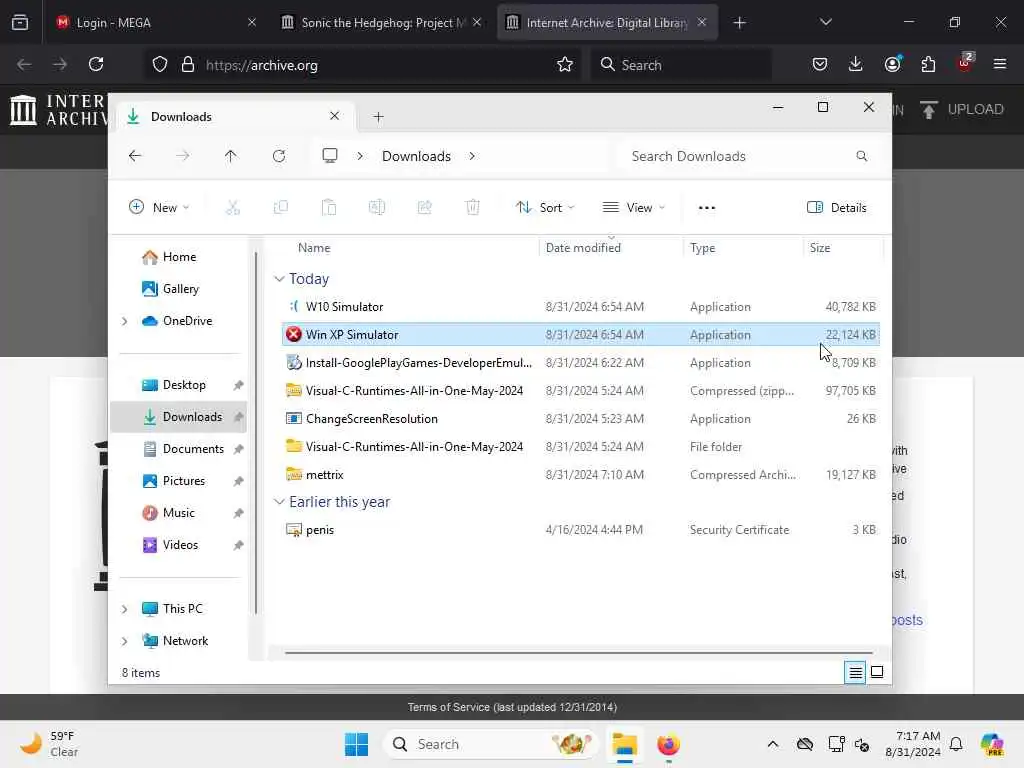Switch to details list view icon
This screenshot has height=768, width=1024.
pyautogui.click(x=855, y=672)
